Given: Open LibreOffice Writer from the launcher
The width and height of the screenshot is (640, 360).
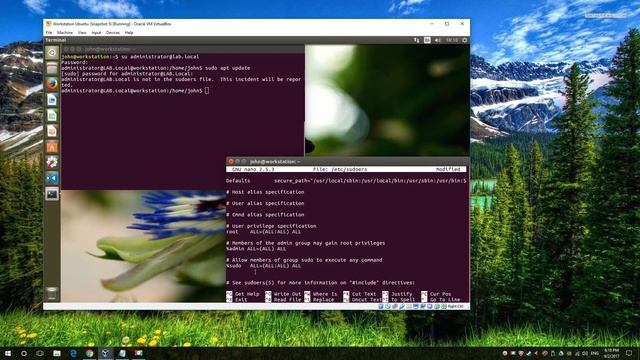Looking at the screenshot, I should coord(52,100).
